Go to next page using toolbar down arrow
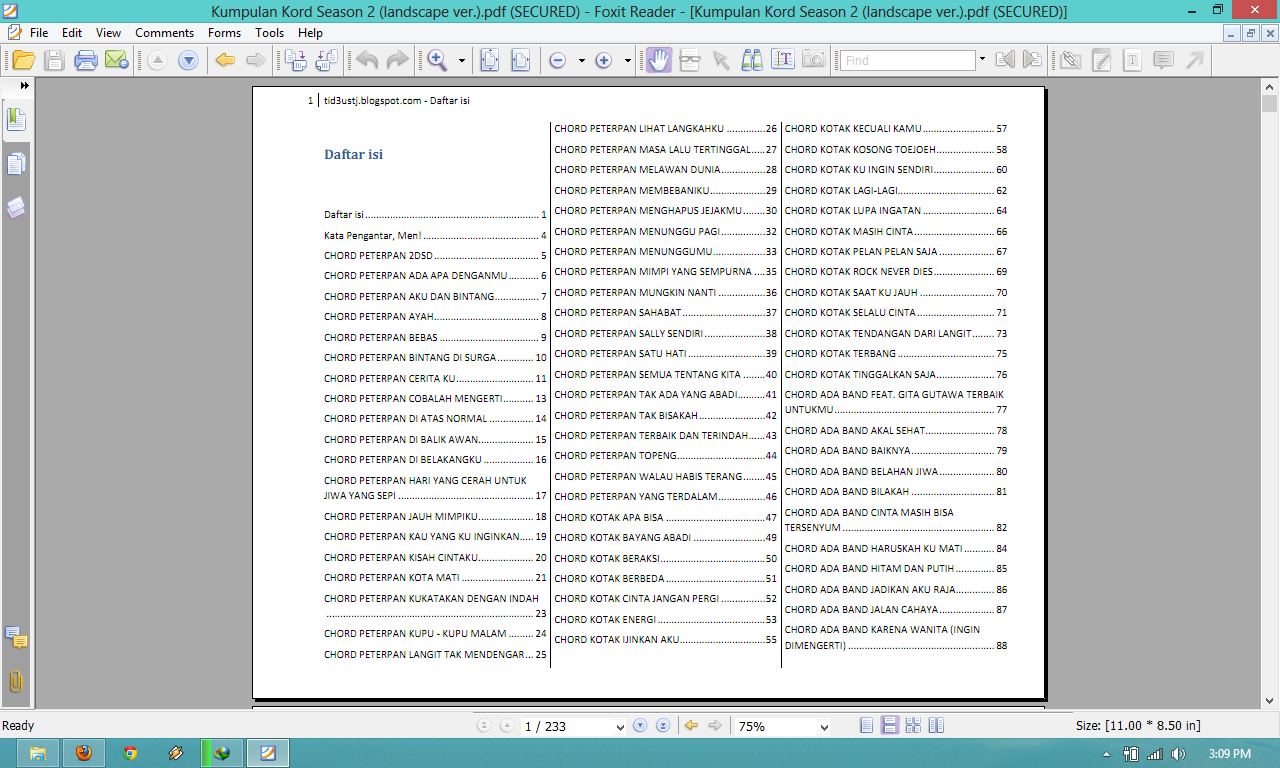The image size is (1280, 768). (x=188, y=61)
